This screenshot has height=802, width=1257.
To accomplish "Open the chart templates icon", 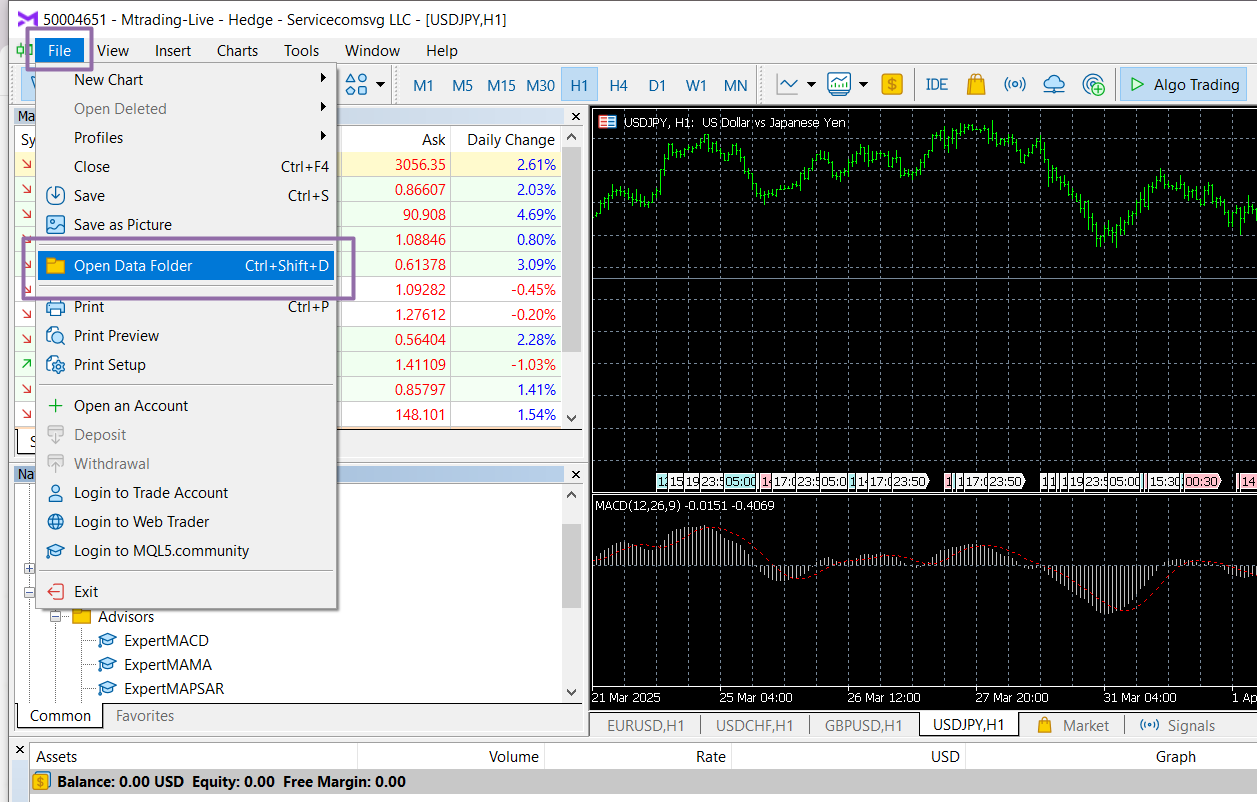I will pos(839,84).
